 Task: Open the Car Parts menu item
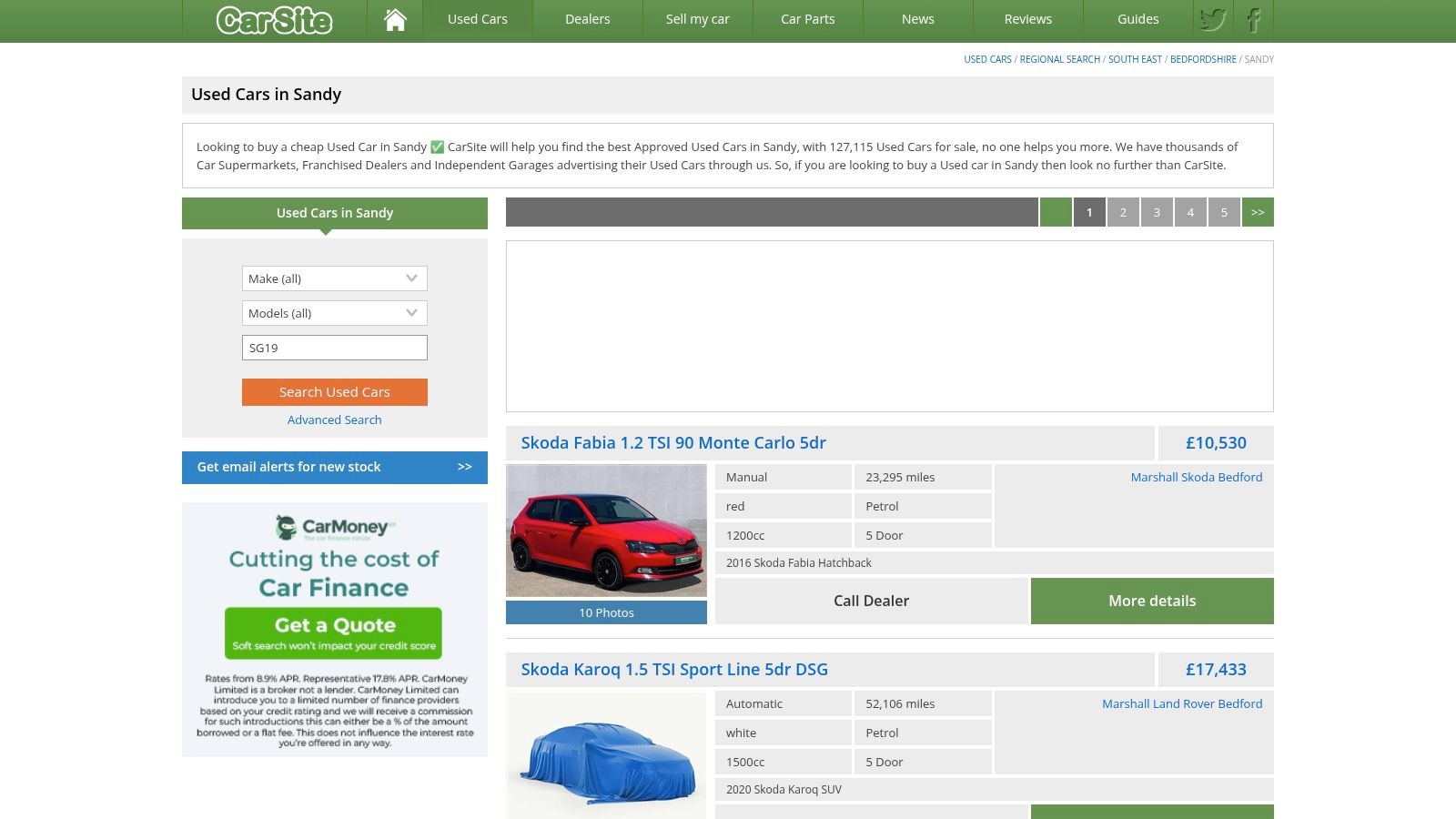point(807,19)
